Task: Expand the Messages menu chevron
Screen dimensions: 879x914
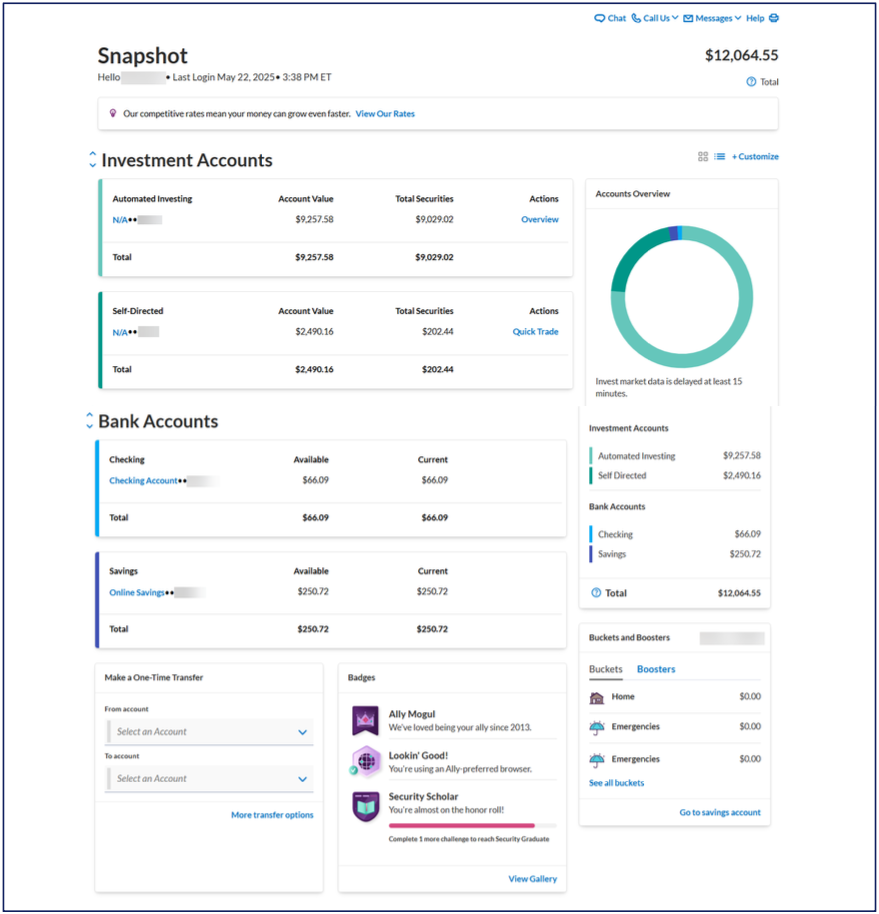Action: [x=738, y=17]
